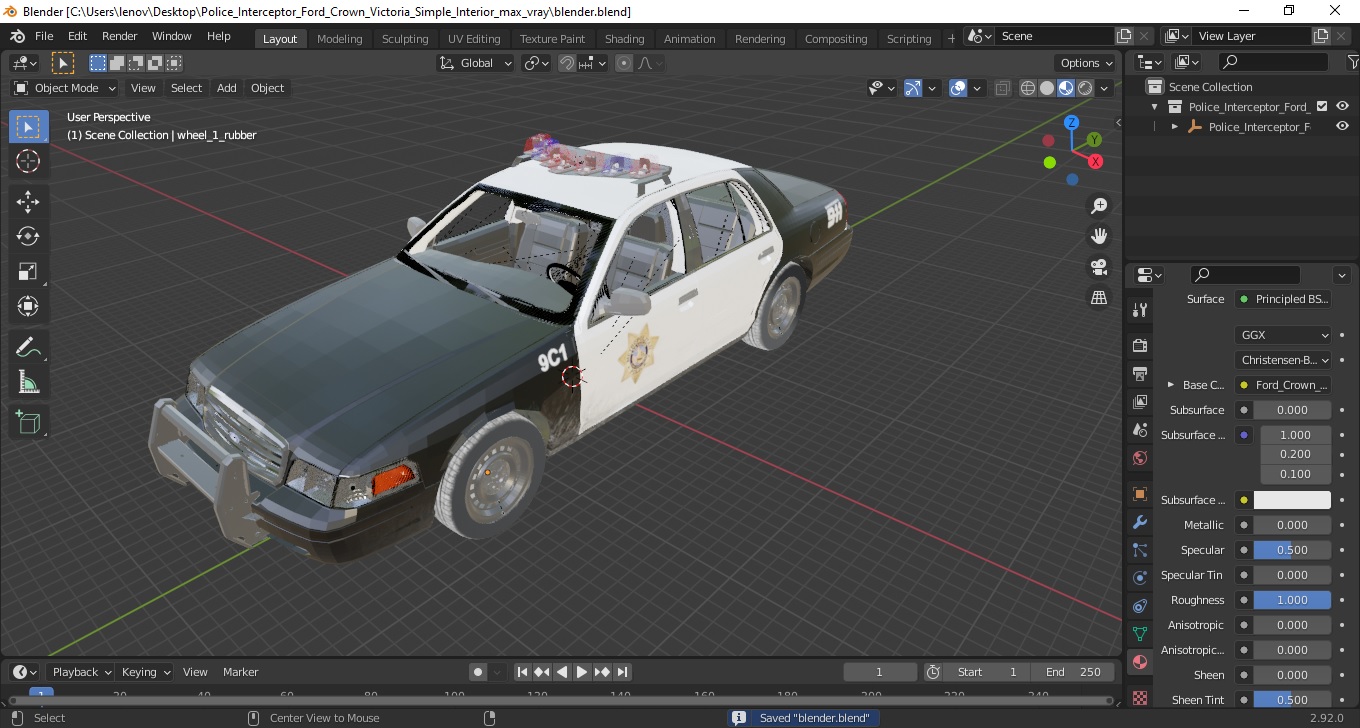Activate the Cursor tool
The height and width of the screenshot is (728, 1360).
click(x=28, y=161)
